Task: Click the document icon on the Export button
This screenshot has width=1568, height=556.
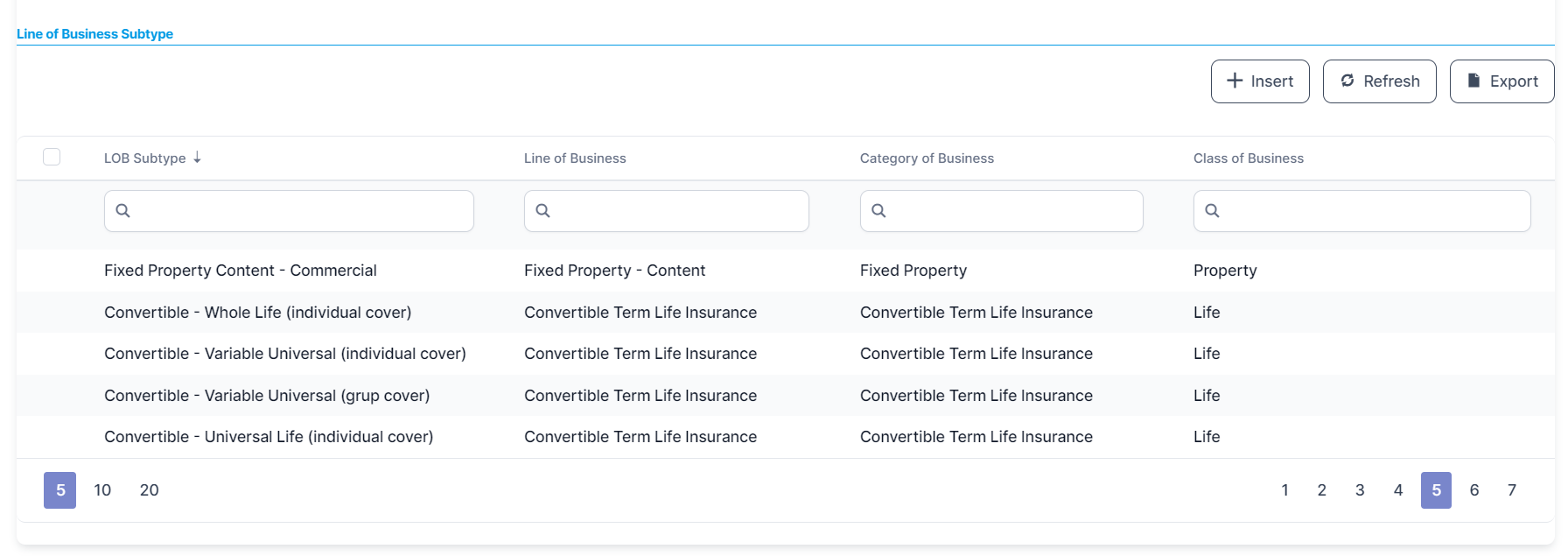Action: [1474, 81]
